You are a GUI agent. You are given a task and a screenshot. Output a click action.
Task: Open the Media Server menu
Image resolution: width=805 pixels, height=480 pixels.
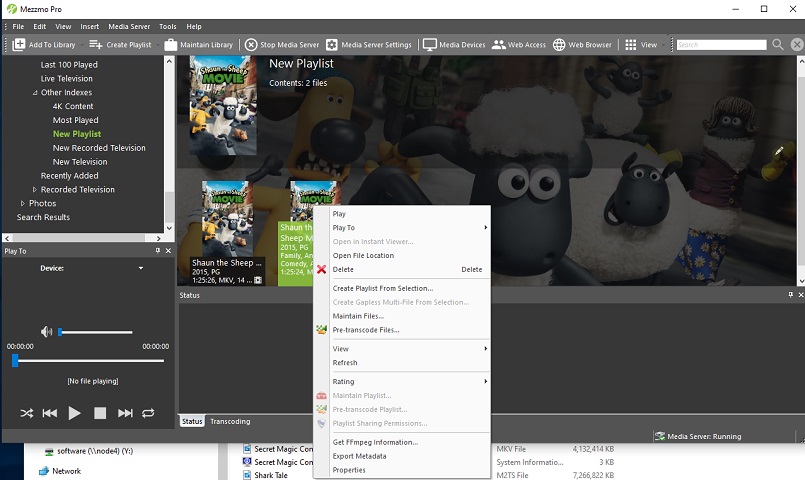click(x=129, y=26)
